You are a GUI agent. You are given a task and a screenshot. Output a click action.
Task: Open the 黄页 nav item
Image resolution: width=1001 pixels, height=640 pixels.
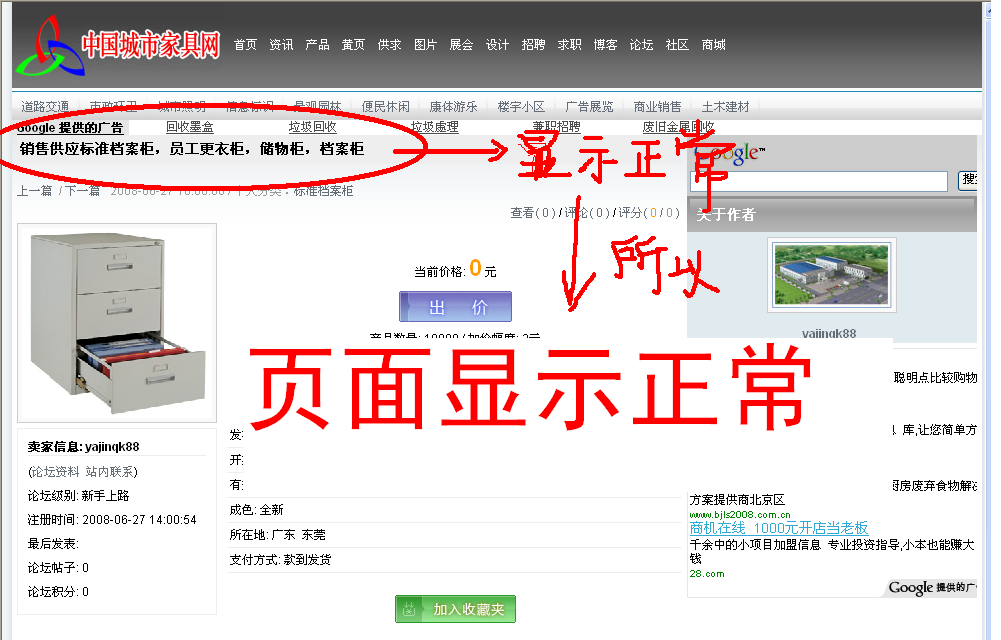tap(353, 45)
